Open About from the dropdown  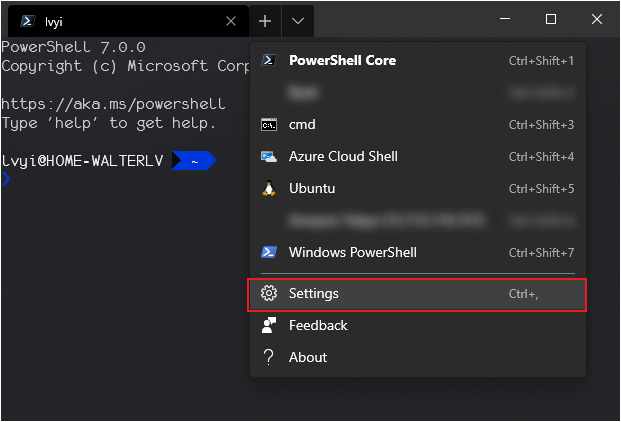point(308,357)
